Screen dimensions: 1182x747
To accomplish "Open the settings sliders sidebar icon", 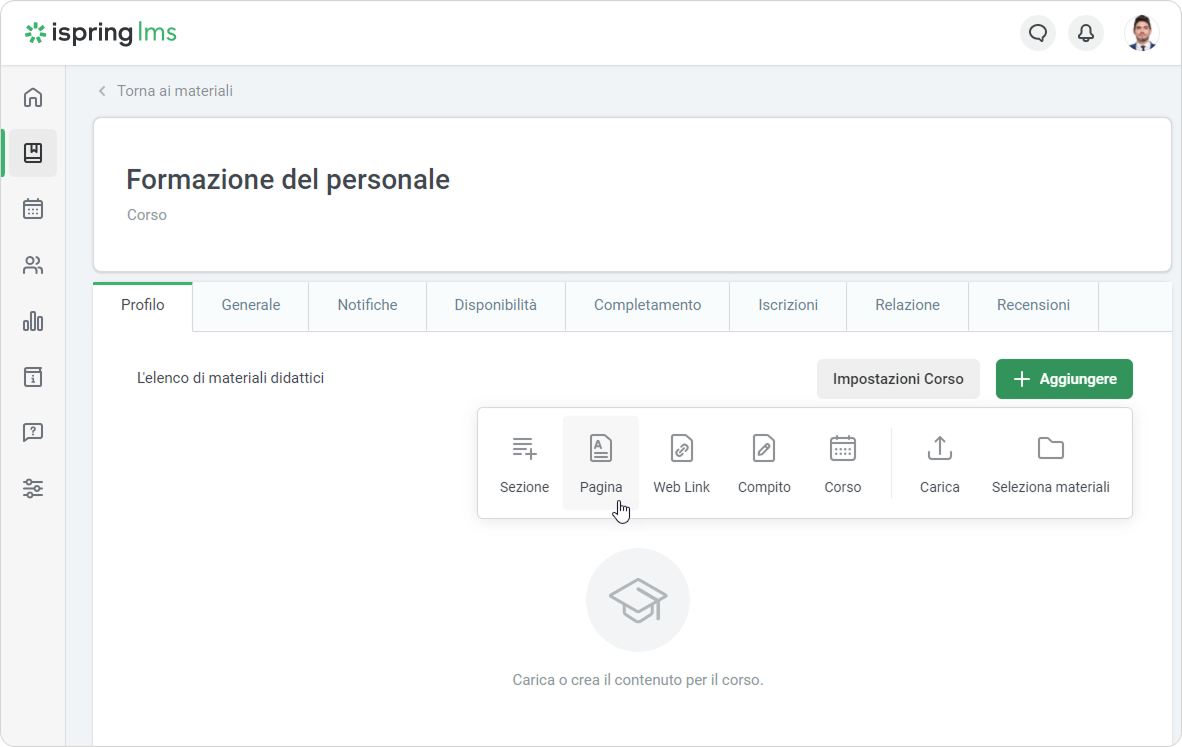I will click(33, 489).
